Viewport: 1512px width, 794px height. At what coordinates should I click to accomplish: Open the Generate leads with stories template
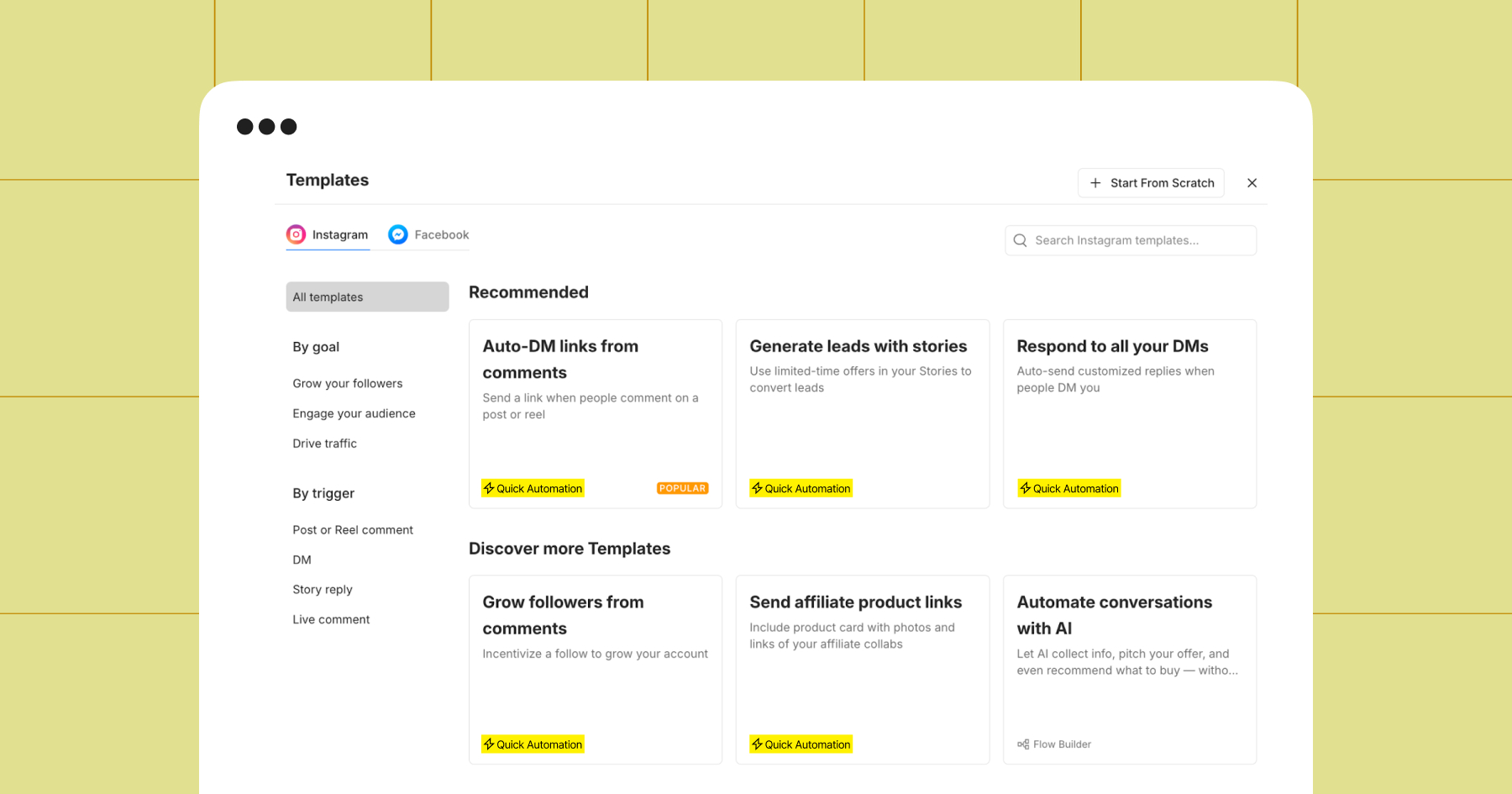(x=863, y=413)
